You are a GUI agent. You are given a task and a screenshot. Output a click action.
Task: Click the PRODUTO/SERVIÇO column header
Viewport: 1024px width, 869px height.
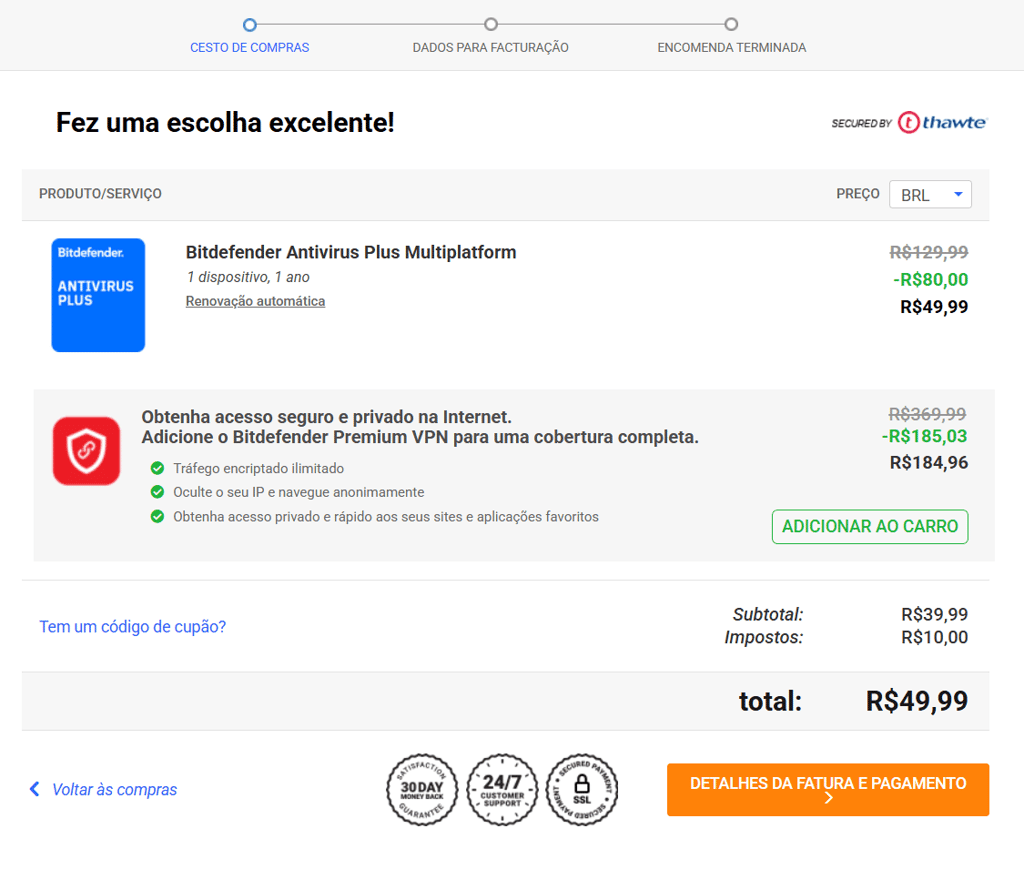tap(100, 194)
